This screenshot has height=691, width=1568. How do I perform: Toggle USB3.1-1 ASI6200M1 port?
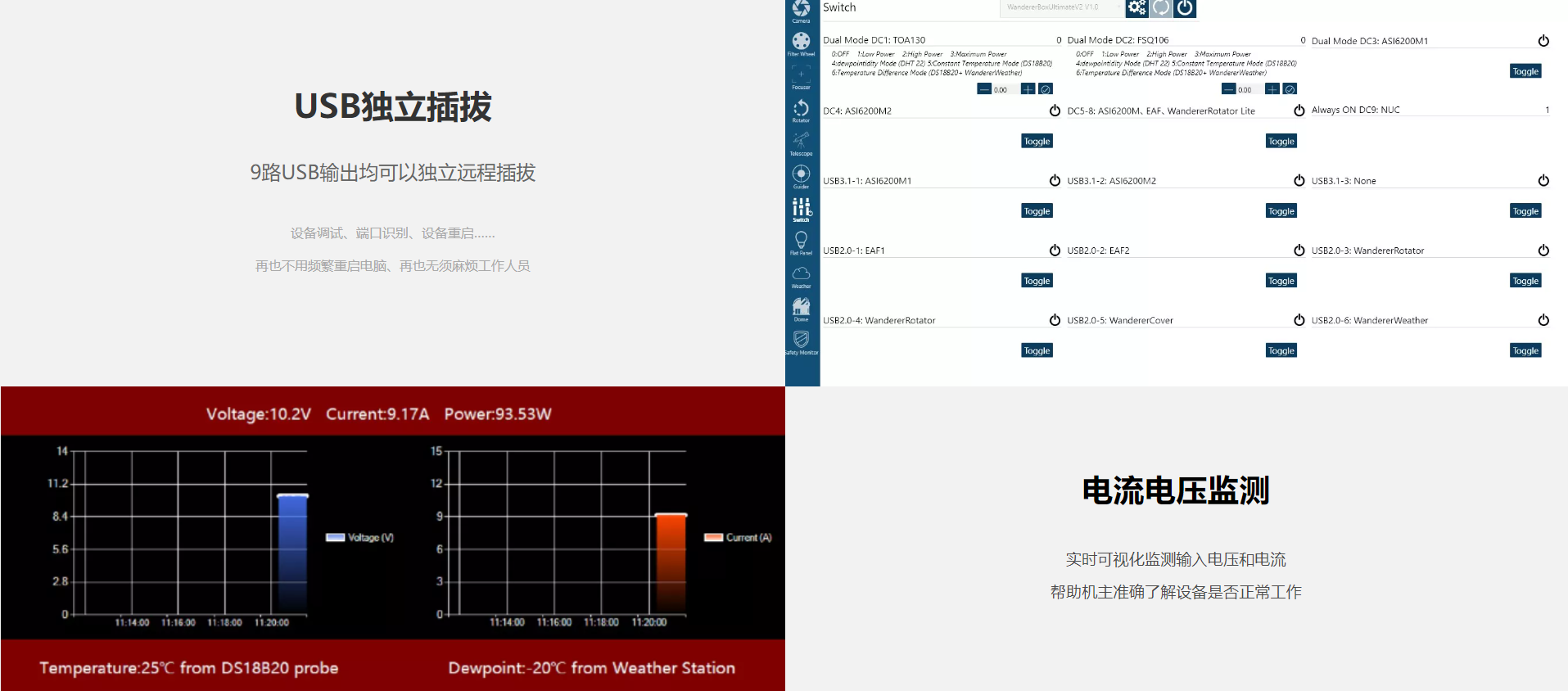click(1037, 210)
